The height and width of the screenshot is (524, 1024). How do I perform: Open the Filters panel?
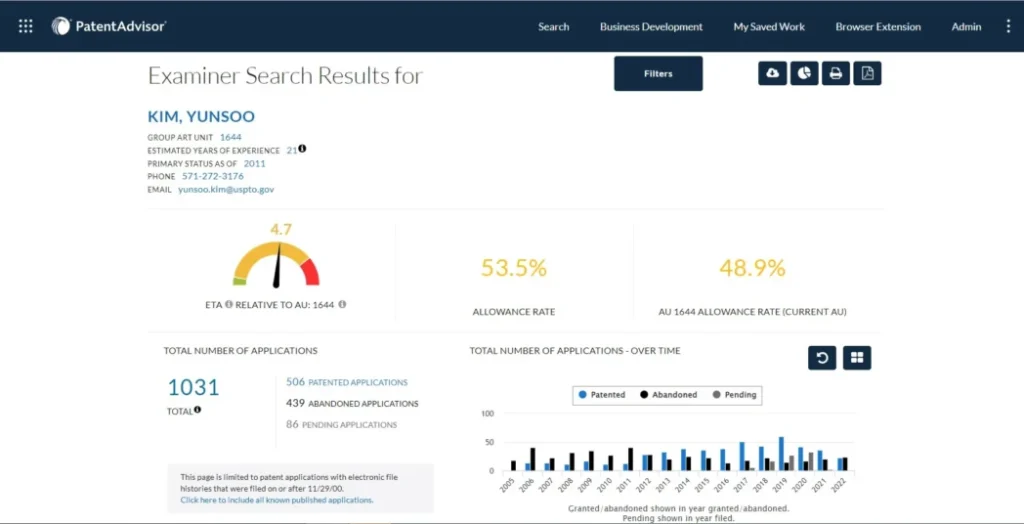tap(658, 74)
